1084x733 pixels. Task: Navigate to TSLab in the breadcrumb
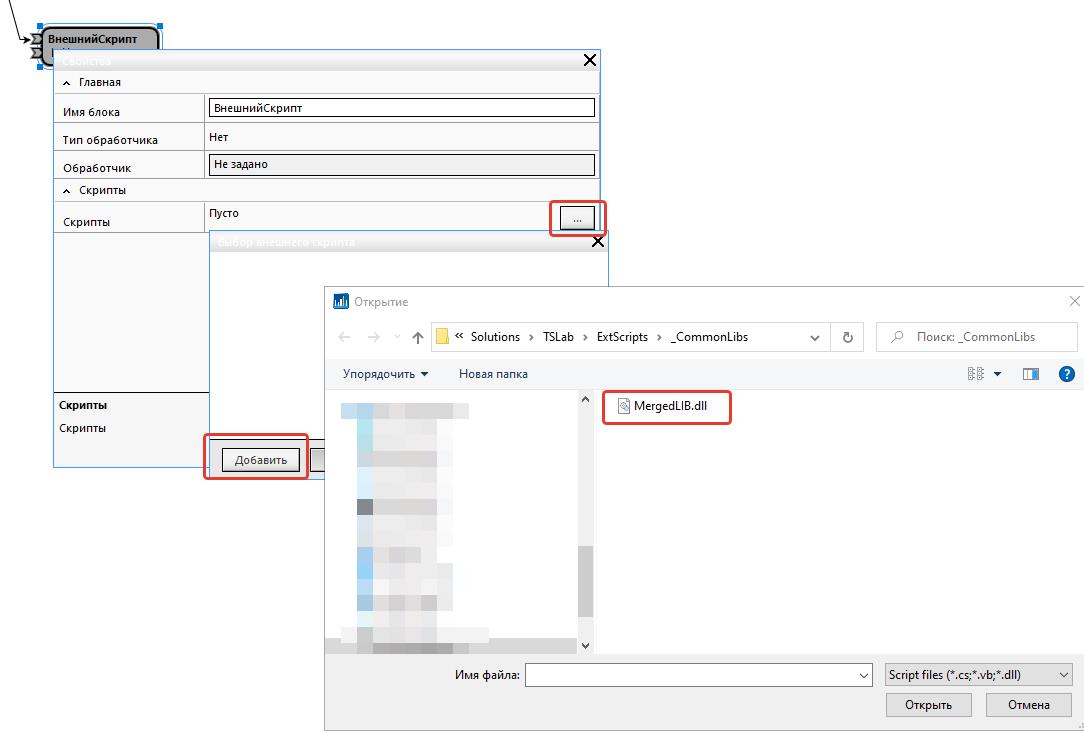click(x=558, y=337)
